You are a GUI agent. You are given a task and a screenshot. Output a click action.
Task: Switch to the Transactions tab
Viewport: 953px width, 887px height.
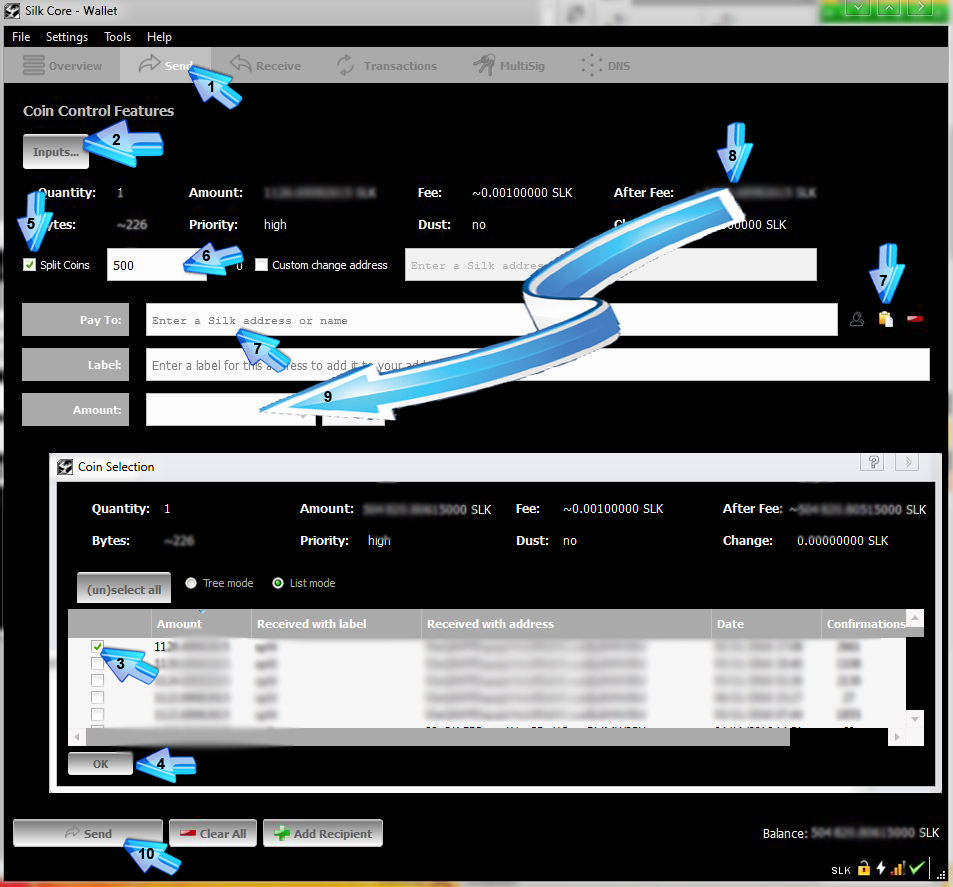387,65
